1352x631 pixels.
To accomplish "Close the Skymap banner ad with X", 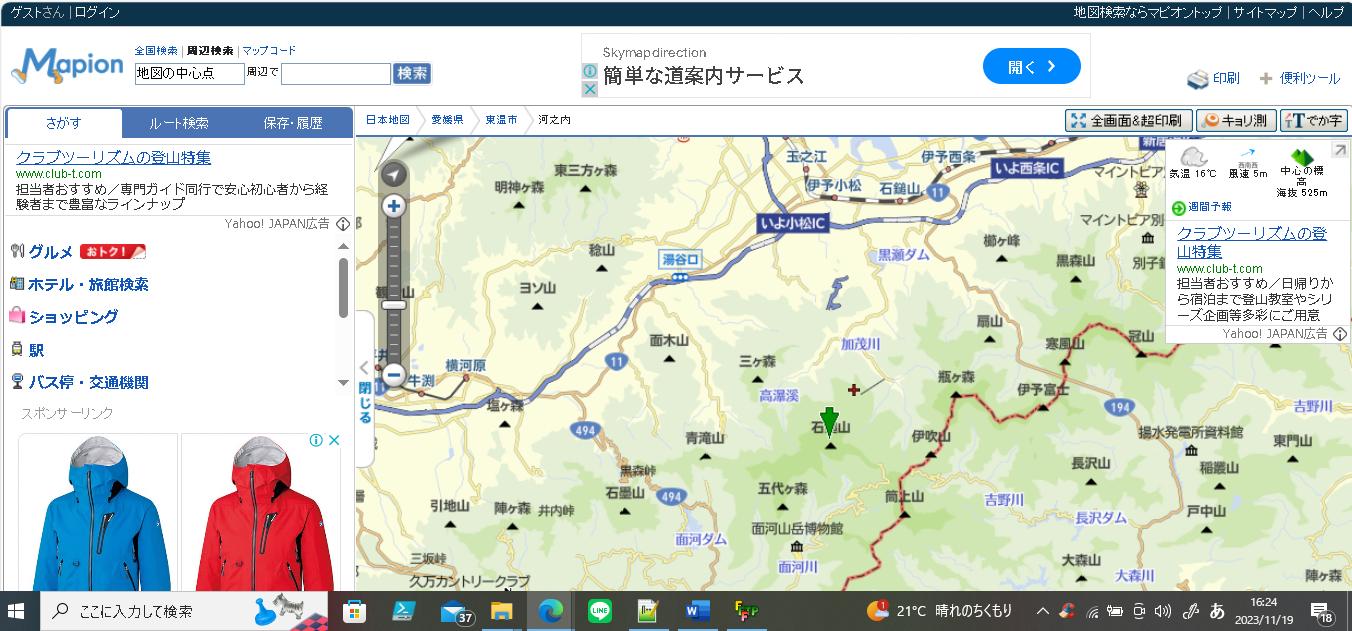I will pyautogui.click(x=590, y=89).
